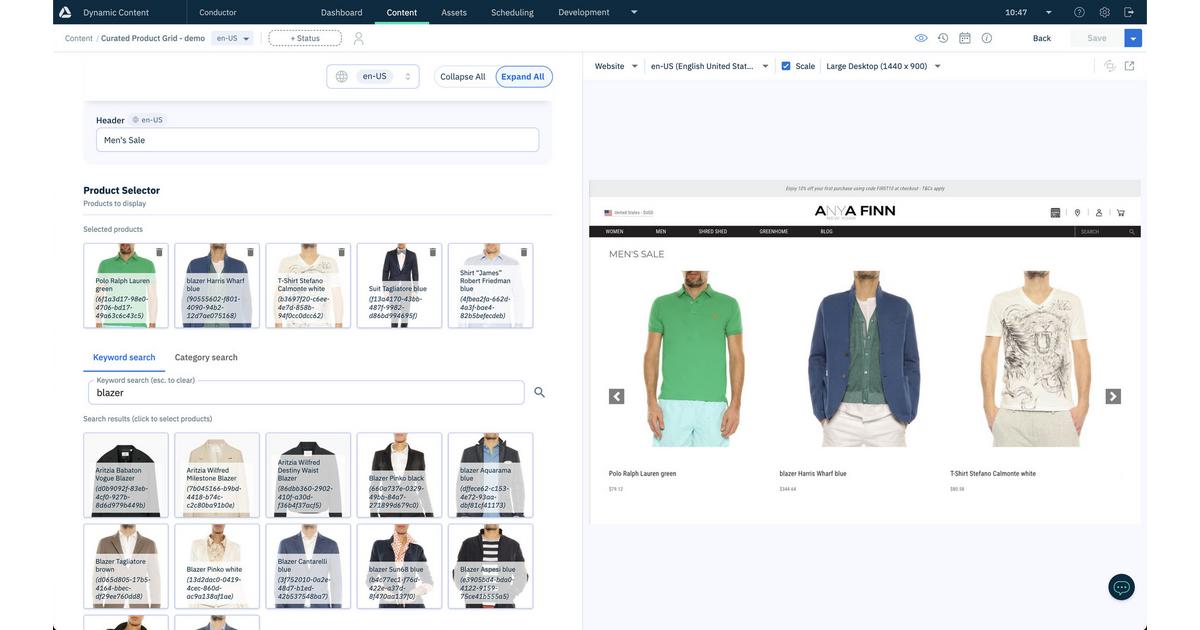Image resolution: width=1200 pixels, height=630 pixels.
Task: Open the version history clock icon
Action: coord(943,38)
